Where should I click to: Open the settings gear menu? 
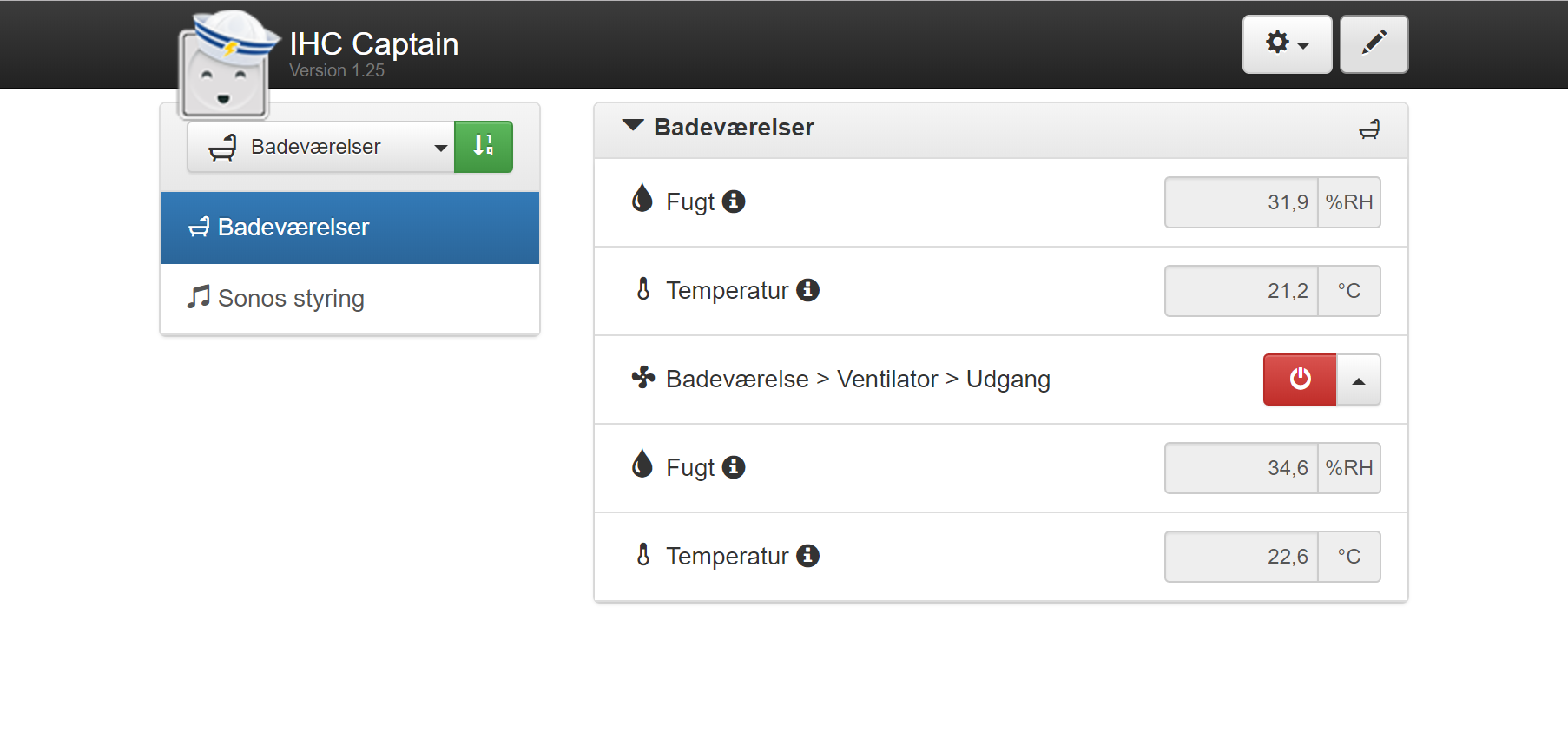coord(1287,44)
